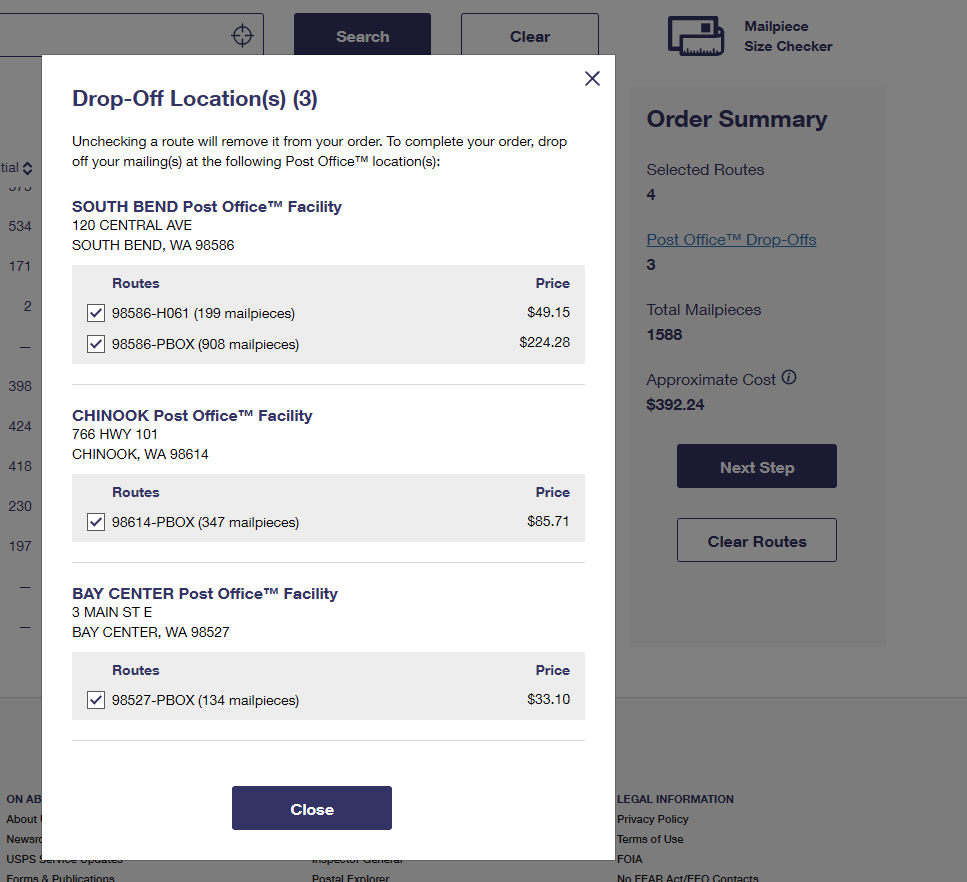Click the Next Step button

point(757,466)
